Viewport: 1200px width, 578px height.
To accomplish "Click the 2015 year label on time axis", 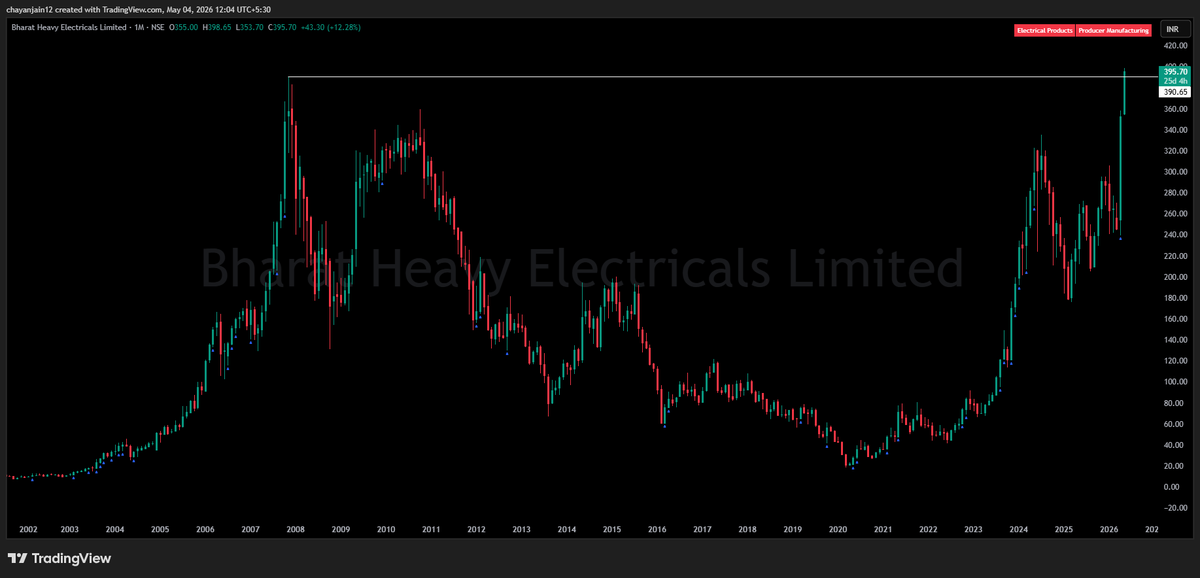I will pyautogui.click(x=611, y=529).
